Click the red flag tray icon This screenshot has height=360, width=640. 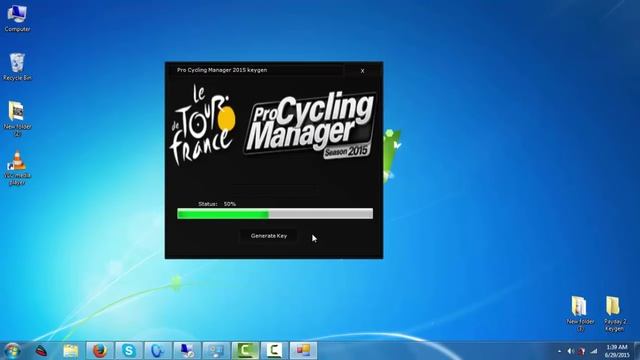582,351
